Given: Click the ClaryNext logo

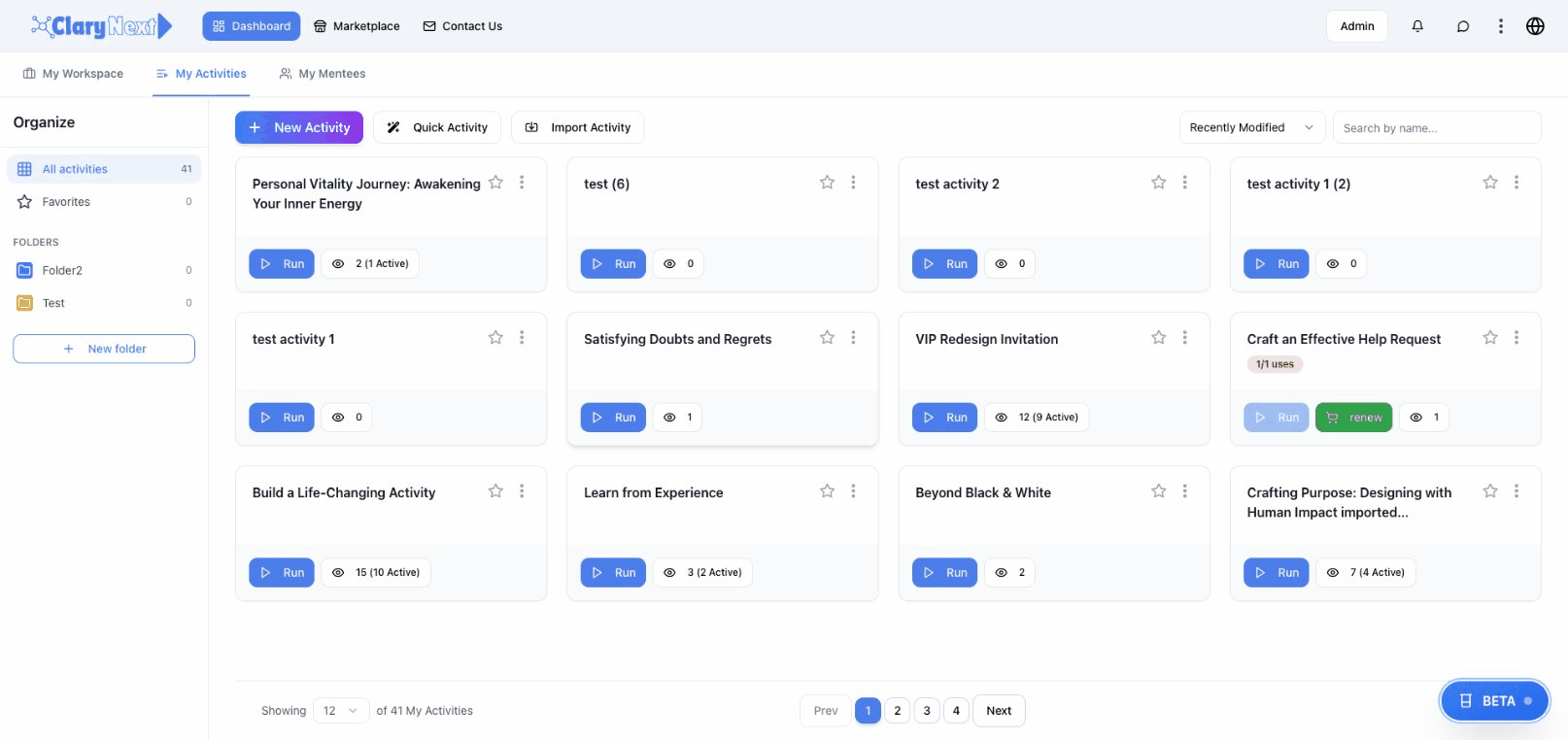Looking at the screenshot, I should click(x=101, y=26).
